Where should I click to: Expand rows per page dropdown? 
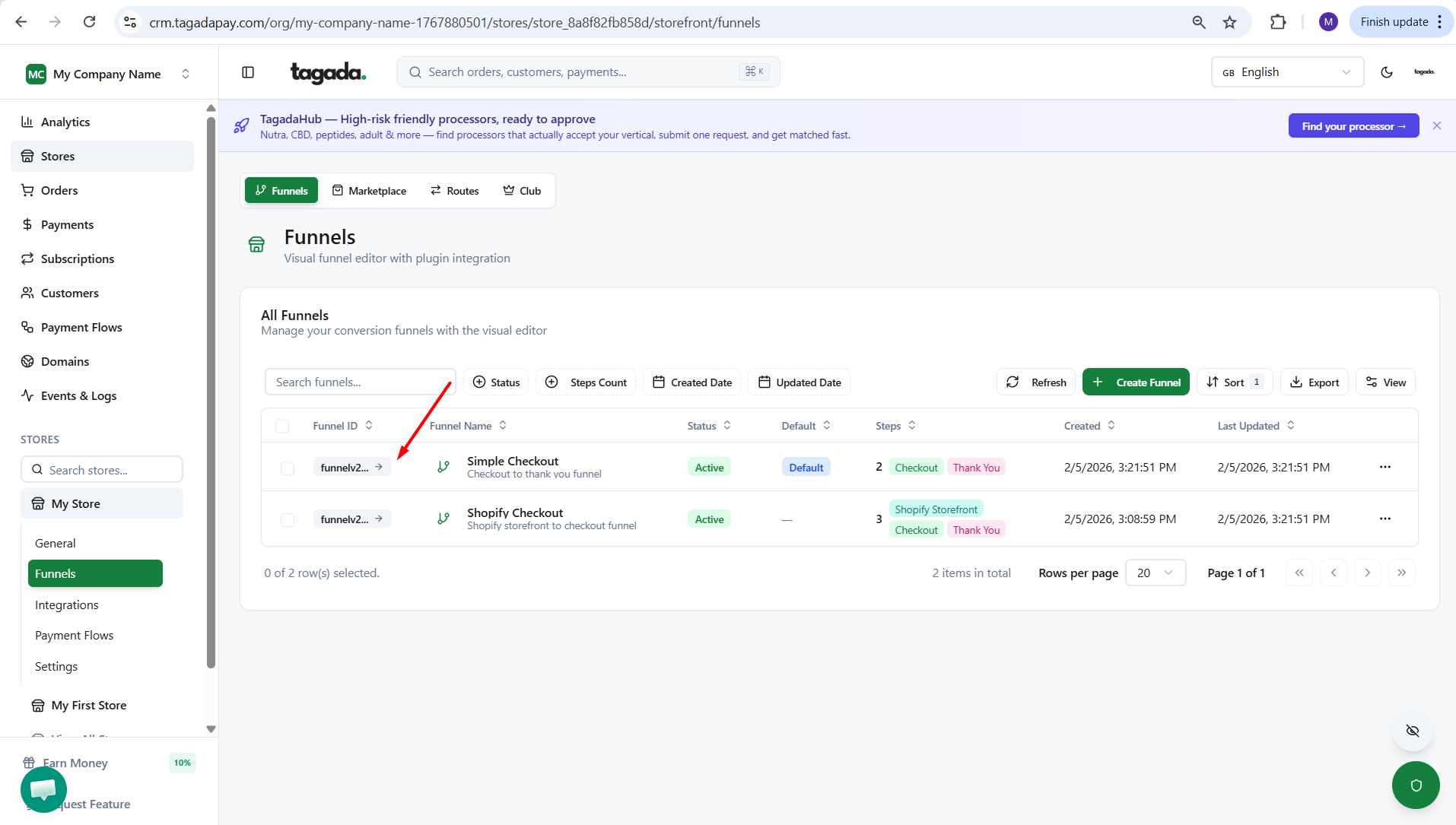click(x=1155, y=573)
